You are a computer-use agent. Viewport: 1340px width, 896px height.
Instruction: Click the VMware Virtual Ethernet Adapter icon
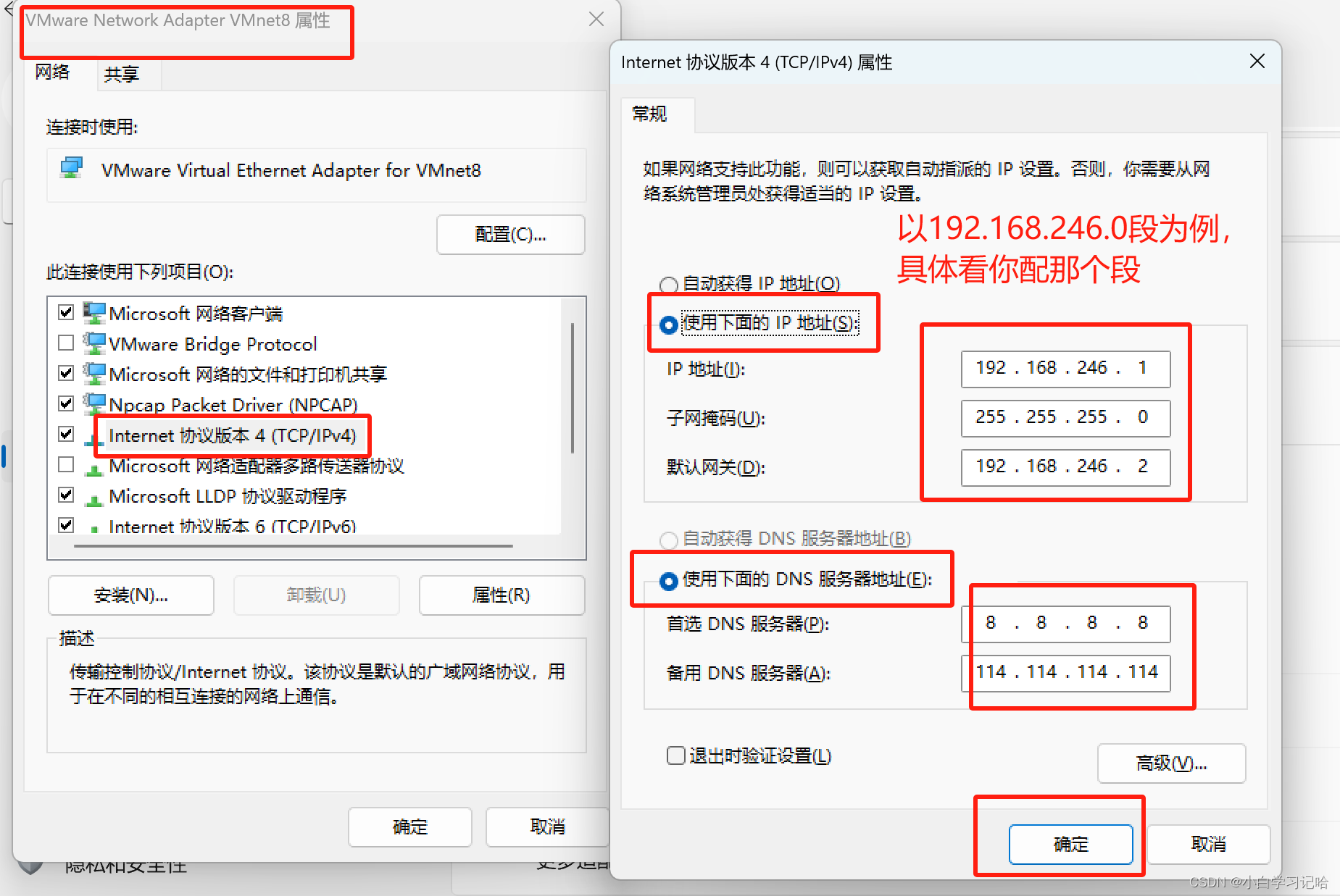pyautogui.click(x=72, y=168)
